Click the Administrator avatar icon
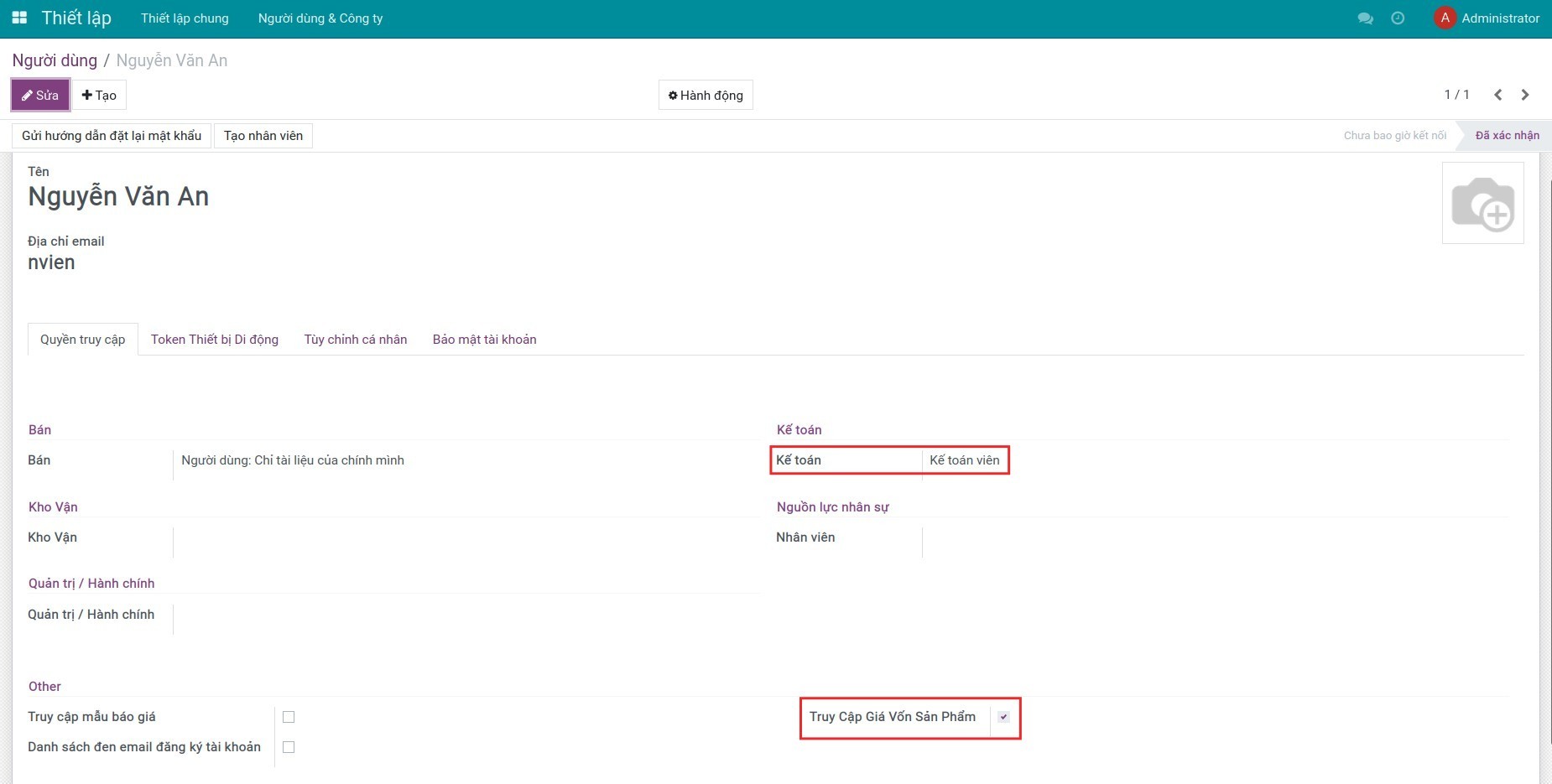Image resolution: width=1552 pixels, height=784 pixels. tap(1445, 18)
